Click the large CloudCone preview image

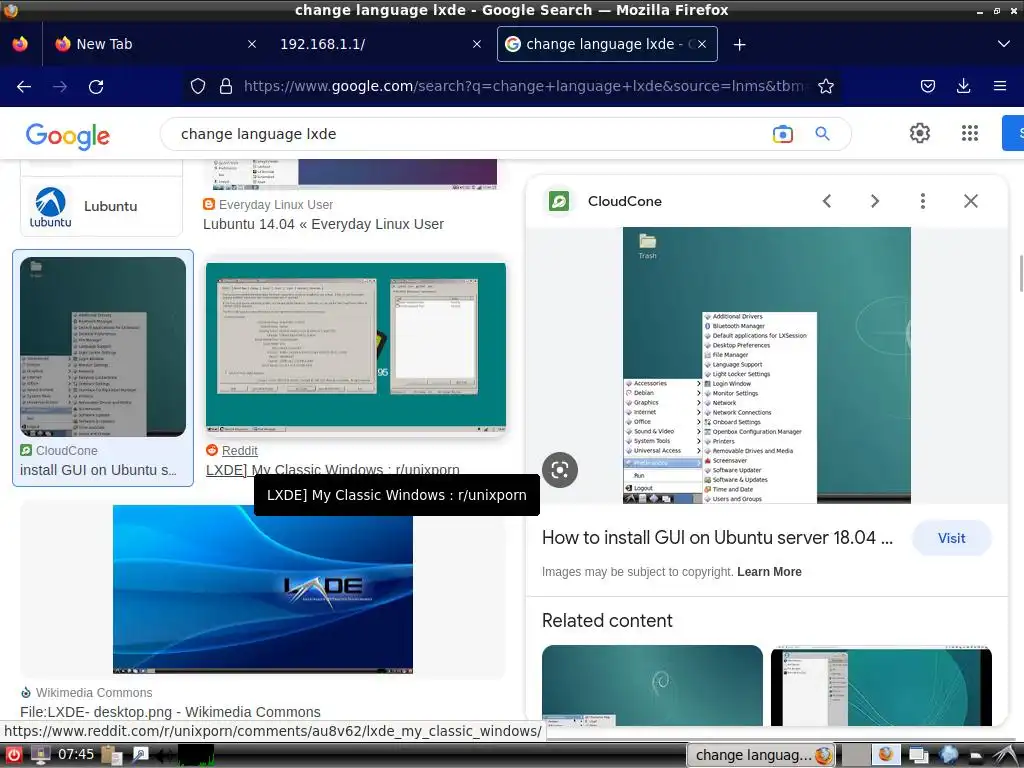(x=767, y=365)
